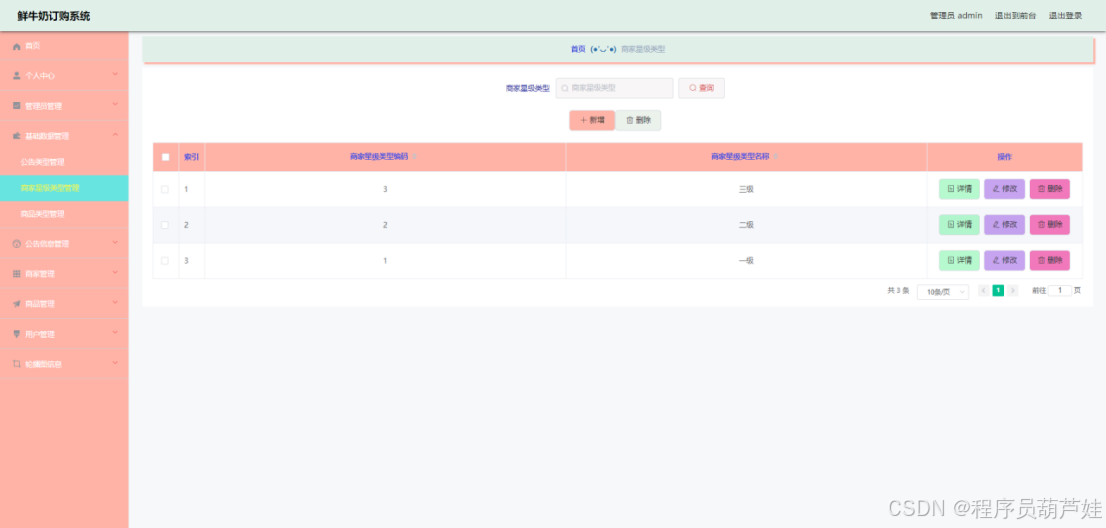Click pink 删除 for the 三级 row

pos(1050,189)
